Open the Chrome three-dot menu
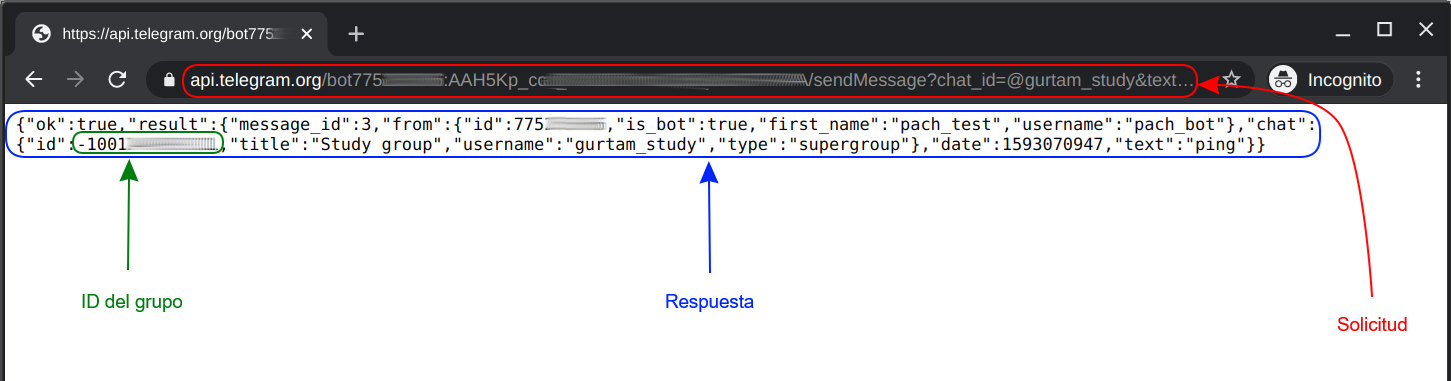This screenshot has height=381, width=1451. tap(1418, 80)
